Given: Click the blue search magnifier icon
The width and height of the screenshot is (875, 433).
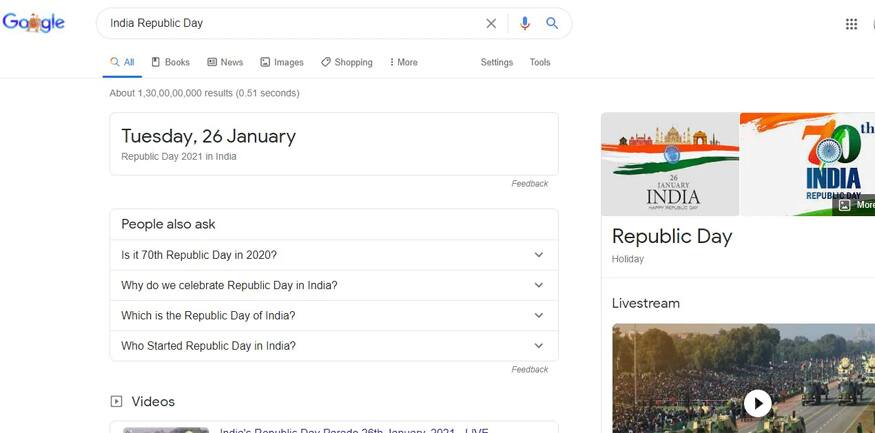Looking at the screenshot, I should coord(552,24).
